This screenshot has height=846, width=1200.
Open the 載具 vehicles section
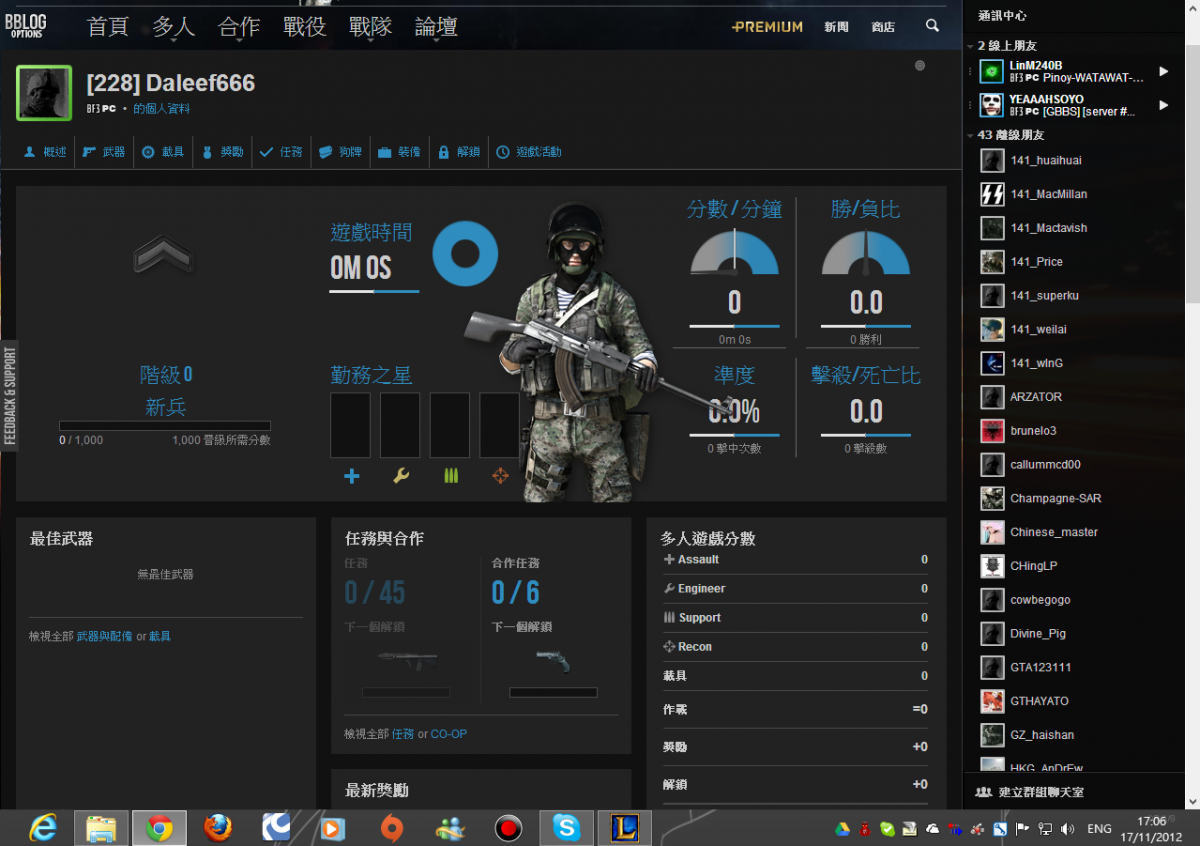coord(163,152)
